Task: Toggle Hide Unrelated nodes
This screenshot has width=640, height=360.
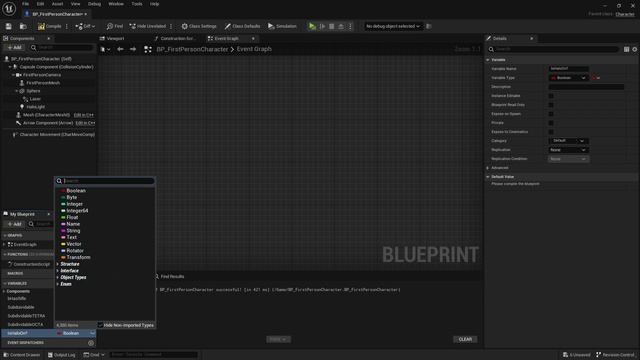Action: click(x=148, y=26)
